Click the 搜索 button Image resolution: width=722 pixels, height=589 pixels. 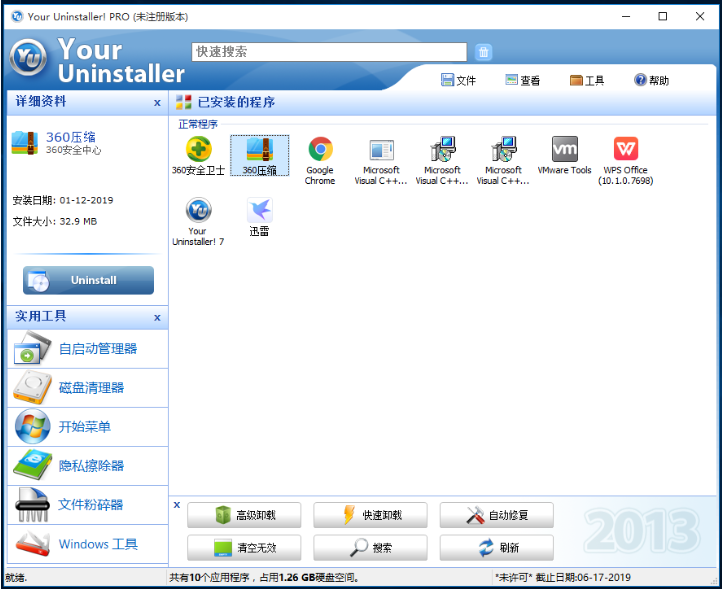click(x=370, y=548)
